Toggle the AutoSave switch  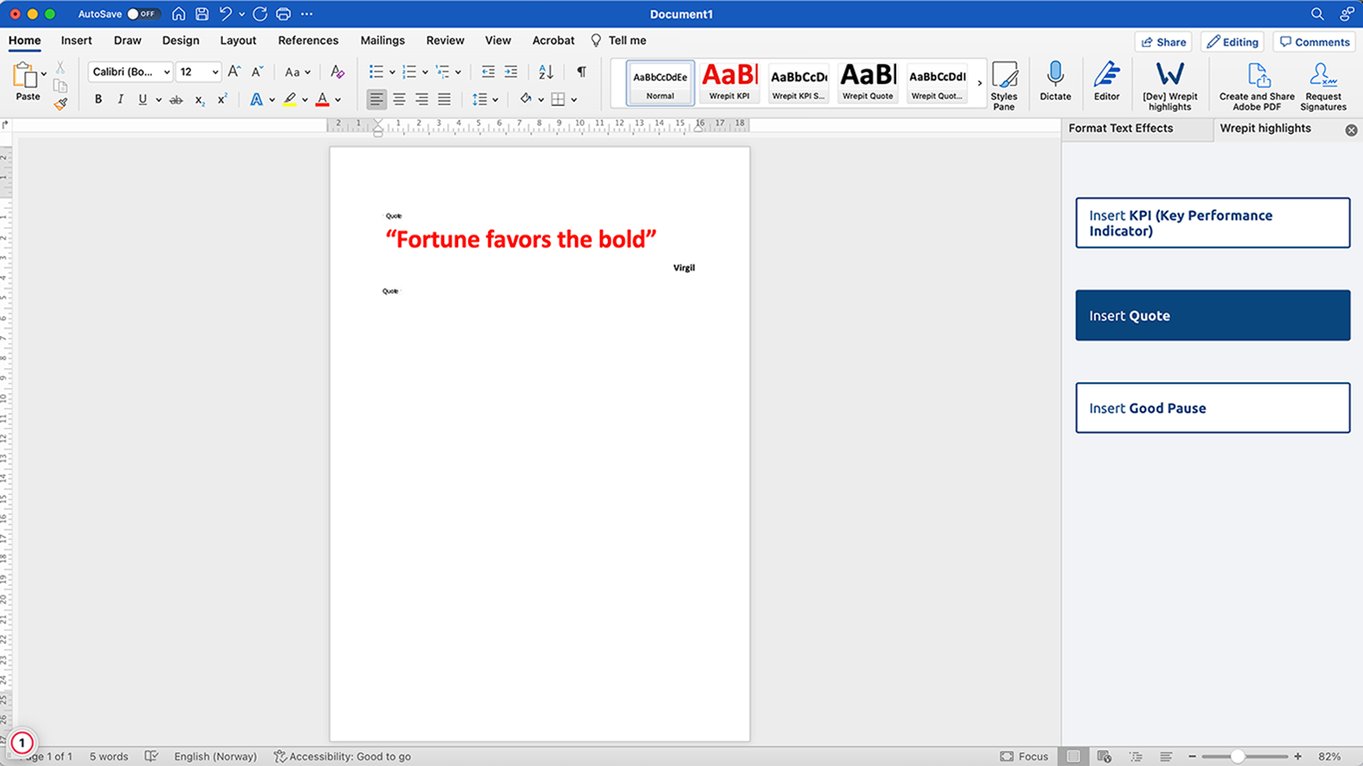pyautogui.click(x=143, y=14)
